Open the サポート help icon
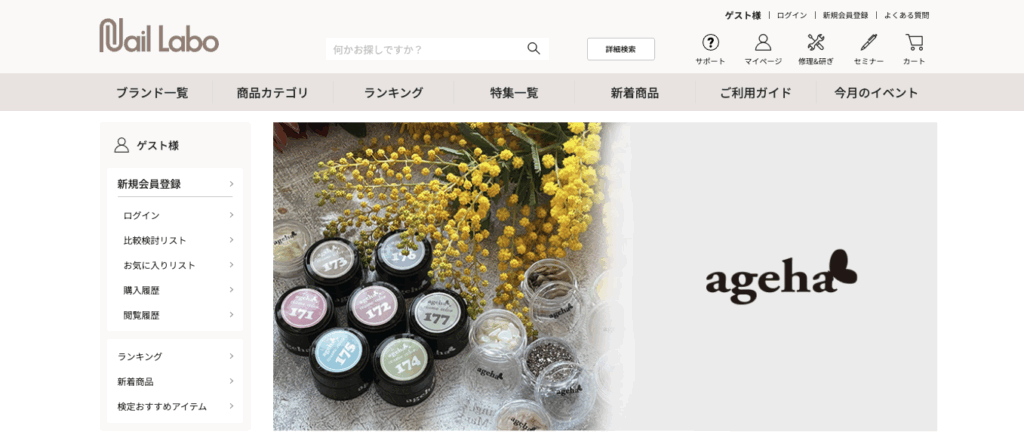 click(710, 42)
